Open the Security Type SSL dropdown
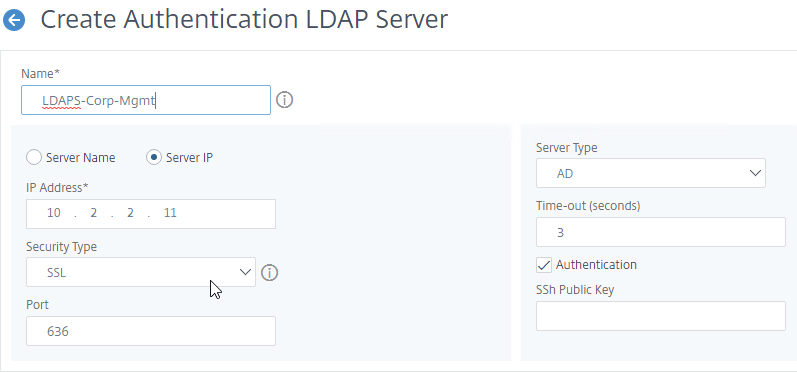 pos(141,272)
